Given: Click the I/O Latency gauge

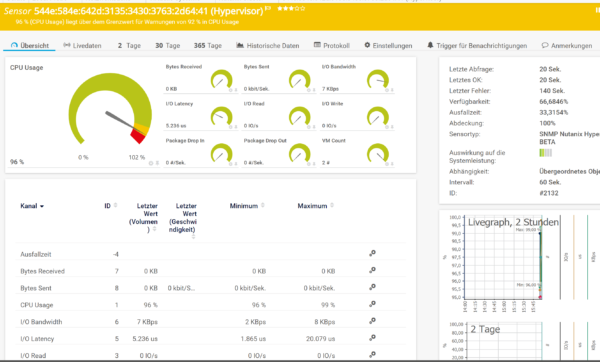Looking at the screenshot, I should coord(222,116).
